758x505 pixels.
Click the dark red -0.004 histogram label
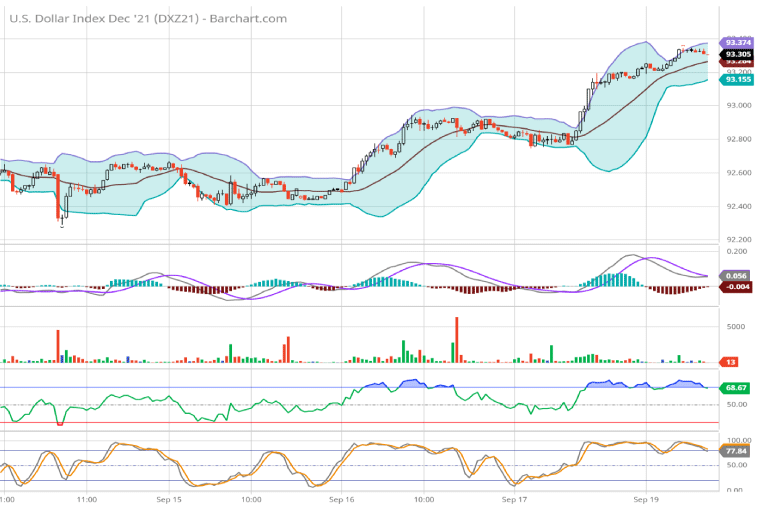[738, 287]
